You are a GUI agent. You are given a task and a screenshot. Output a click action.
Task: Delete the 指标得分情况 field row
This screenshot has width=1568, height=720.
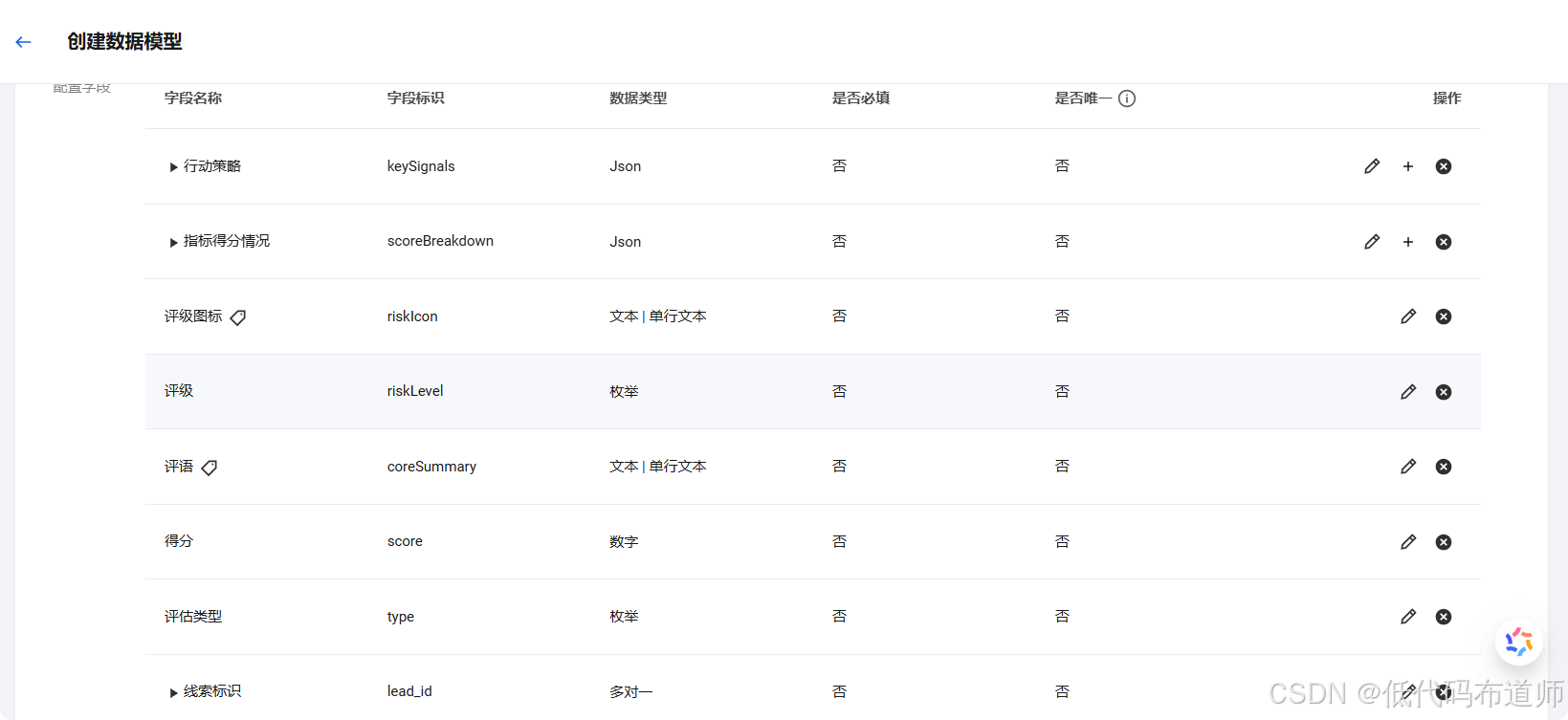[x=1444, y=242]
